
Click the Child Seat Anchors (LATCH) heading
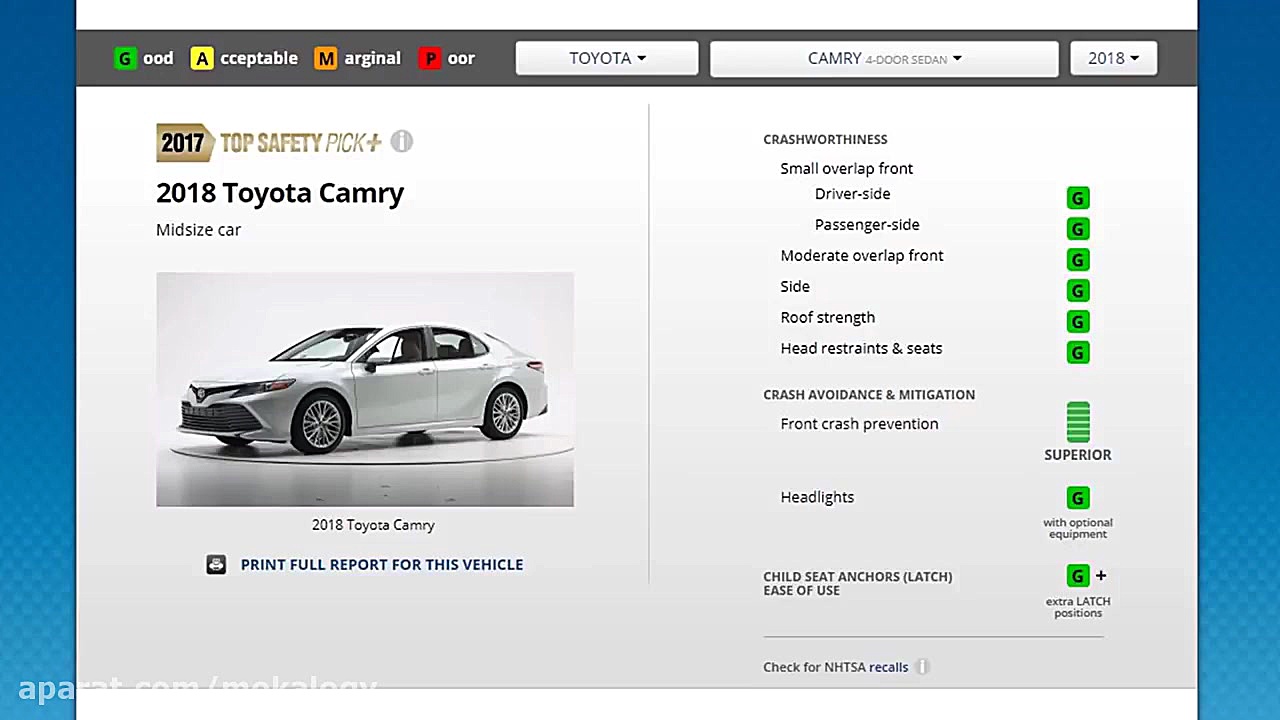tap(858, 584)
